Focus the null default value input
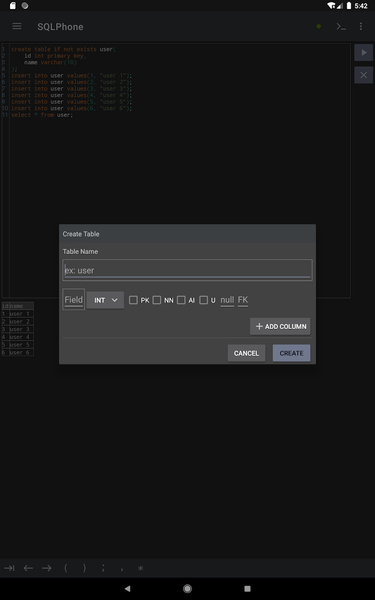The height and width of the screenshot is (600, 375). (x=227, y=300)
